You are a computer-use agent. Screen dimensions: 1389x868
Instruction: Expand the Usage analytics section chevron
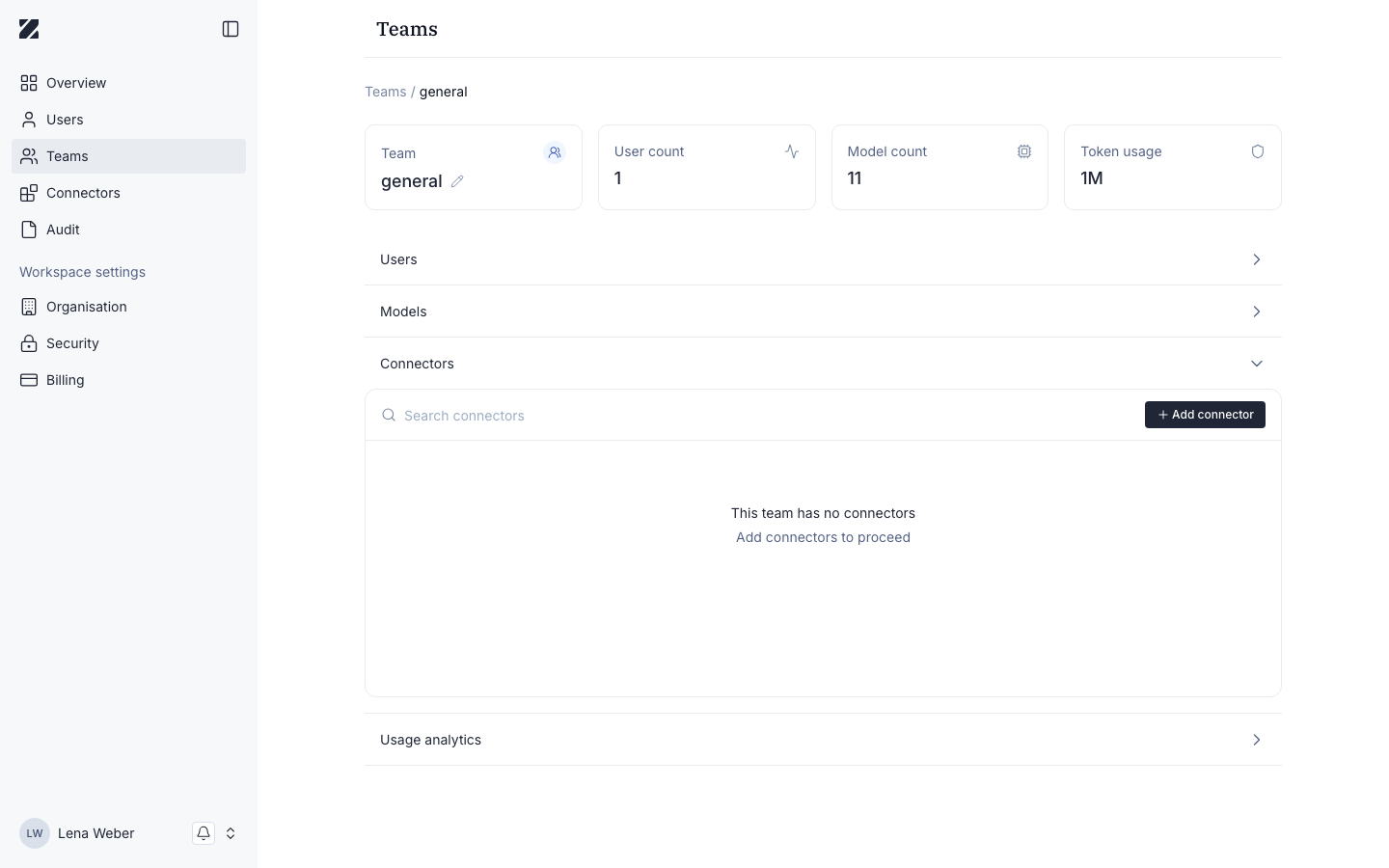[1257, 740]
